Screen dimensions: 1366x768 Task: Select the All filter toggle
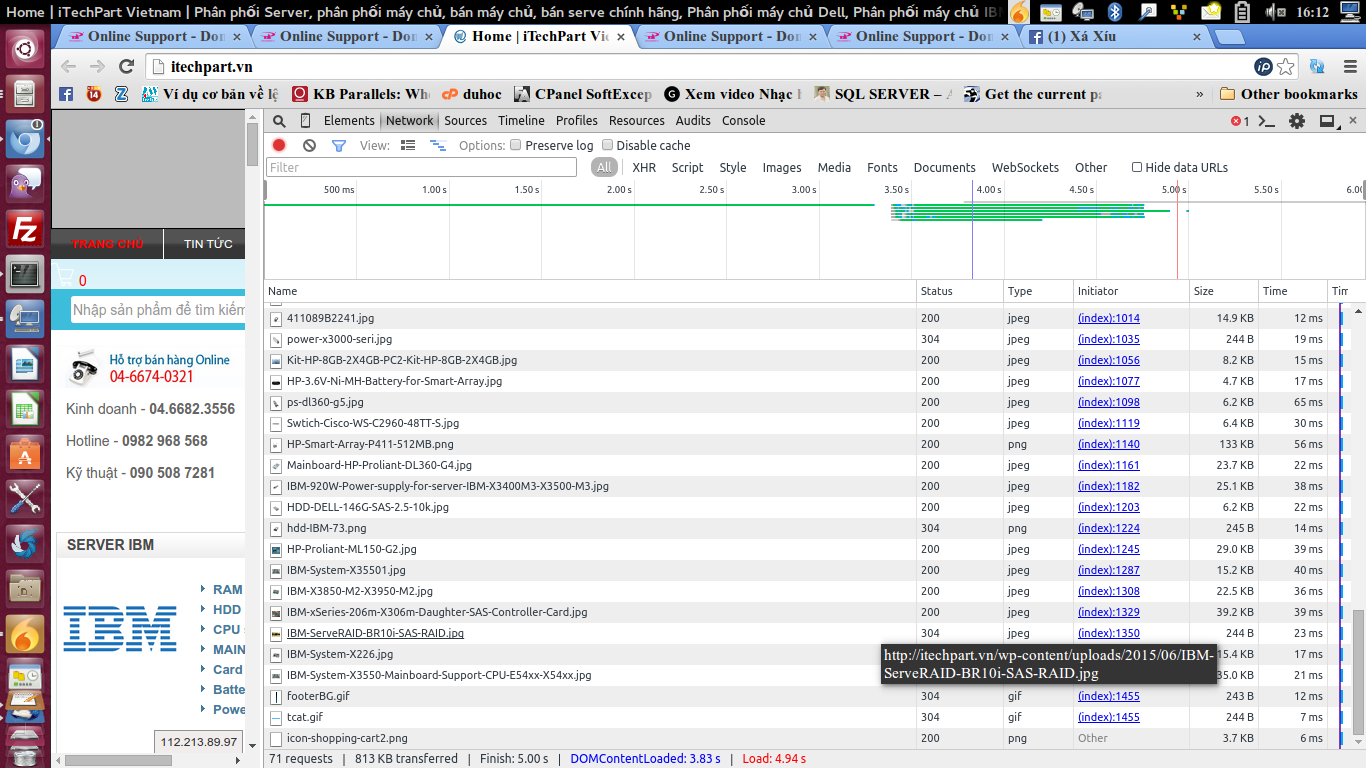tap(604, 167)
